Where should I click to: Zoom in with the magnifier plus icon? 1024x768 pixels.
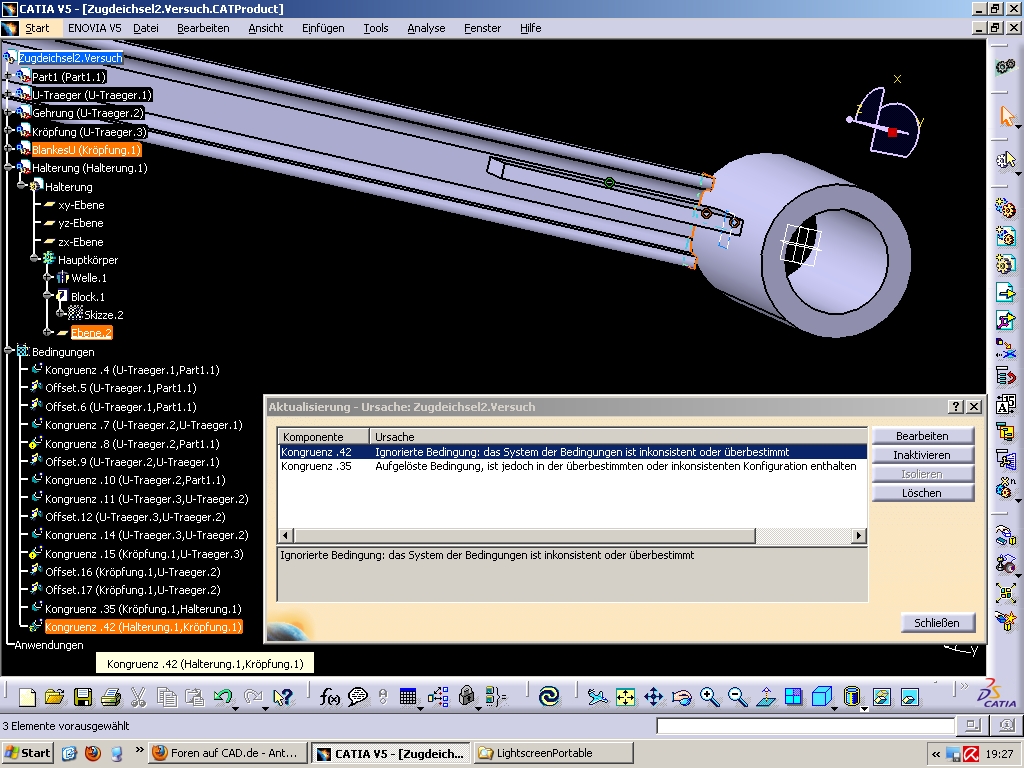pos(709,697)
